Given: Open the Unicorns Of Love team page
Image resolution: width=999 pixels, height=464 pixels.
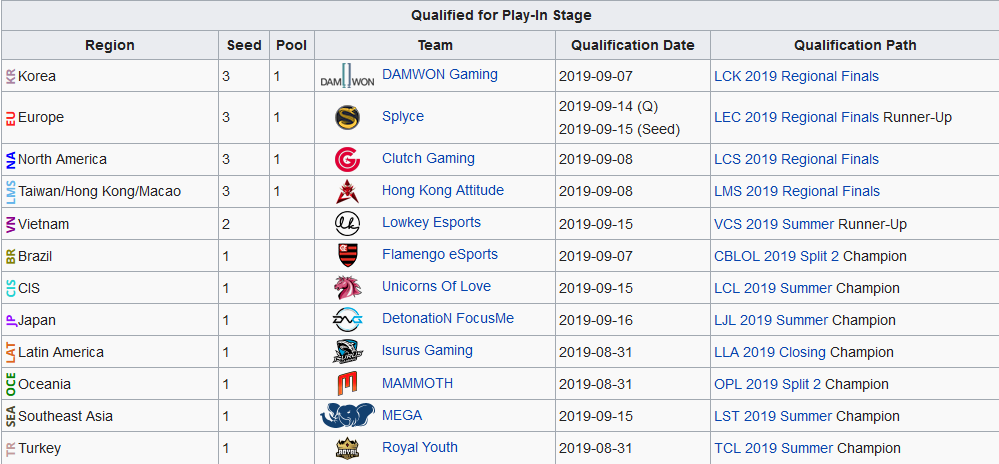Looking at the screenshot, I should 436,287.
